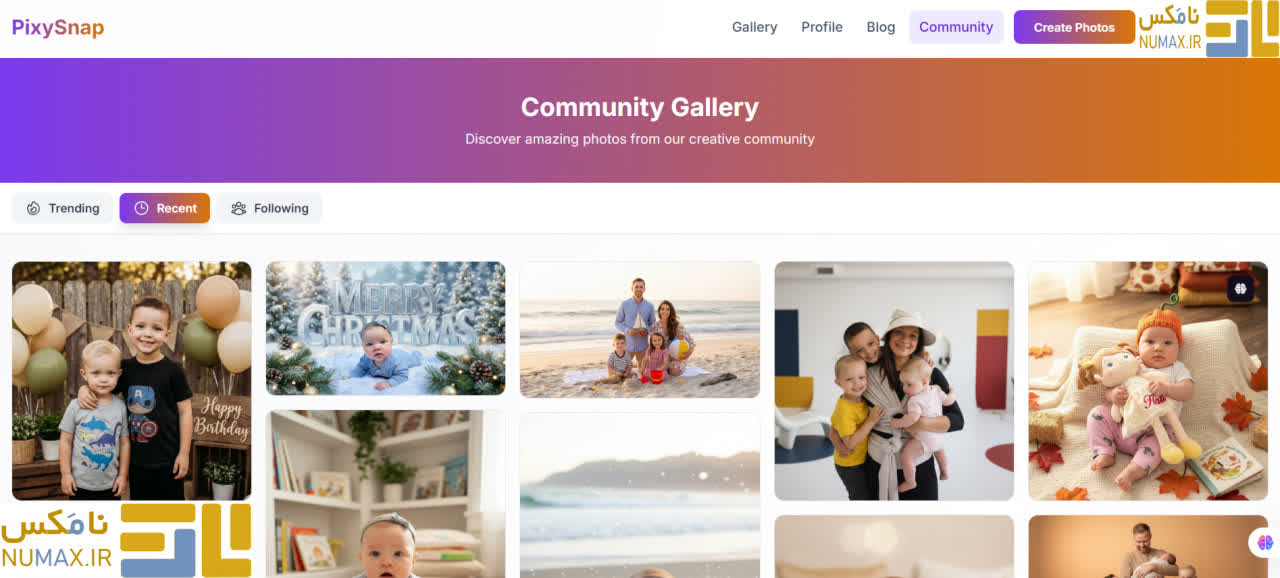
Task: Open the Merry Christmas baby photo
Action: click(386, 328)
